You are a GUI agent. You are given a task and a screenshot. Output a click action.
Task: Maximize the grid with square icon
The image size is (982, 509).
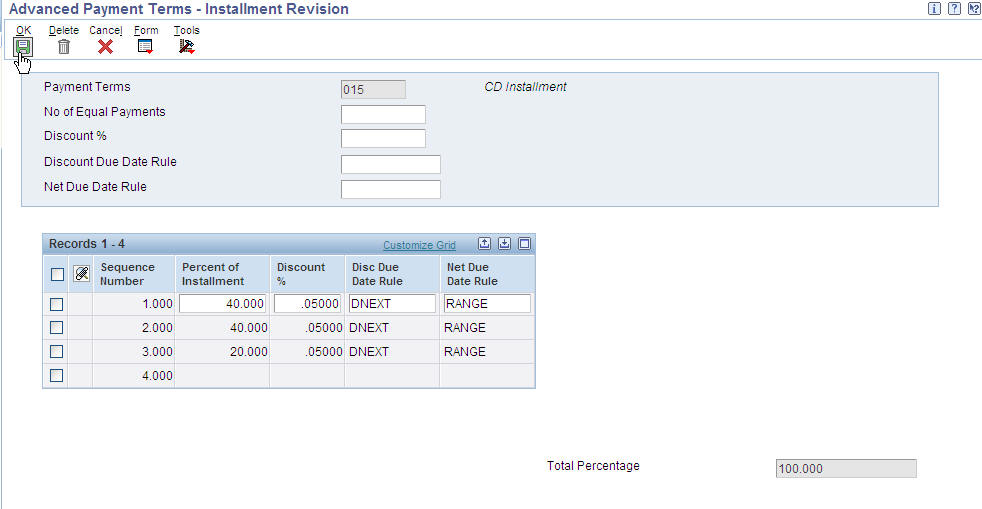524,244
